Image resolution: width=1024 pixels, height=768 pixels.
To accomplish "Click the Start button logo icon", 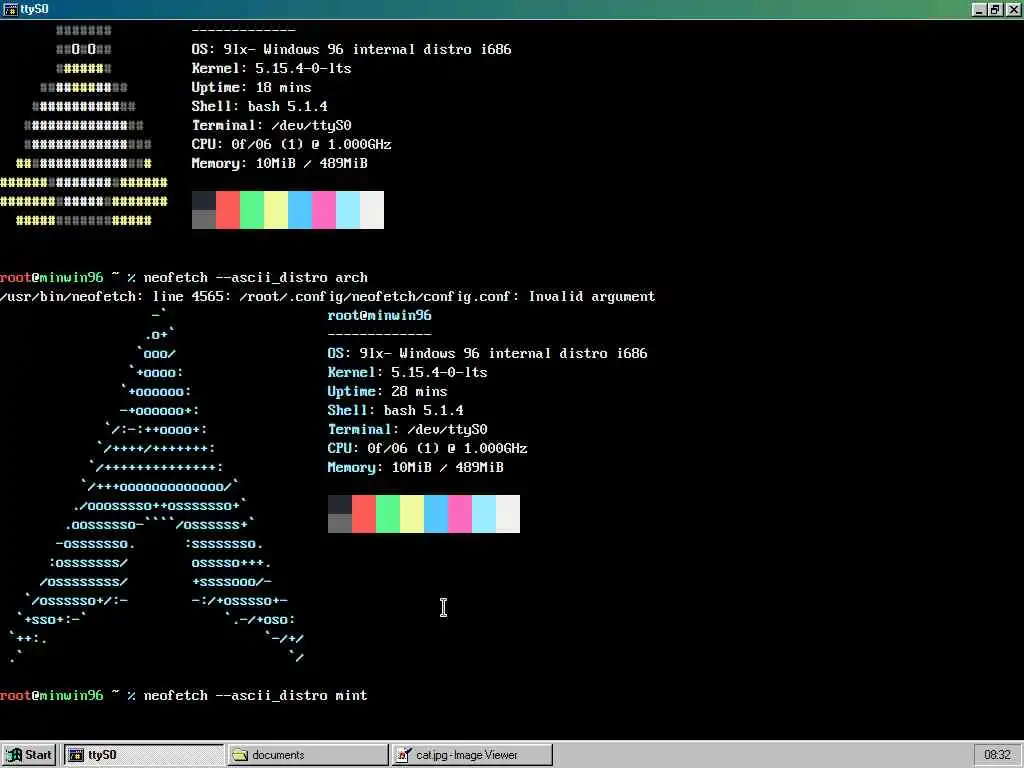I will click(x=13, y=755).
